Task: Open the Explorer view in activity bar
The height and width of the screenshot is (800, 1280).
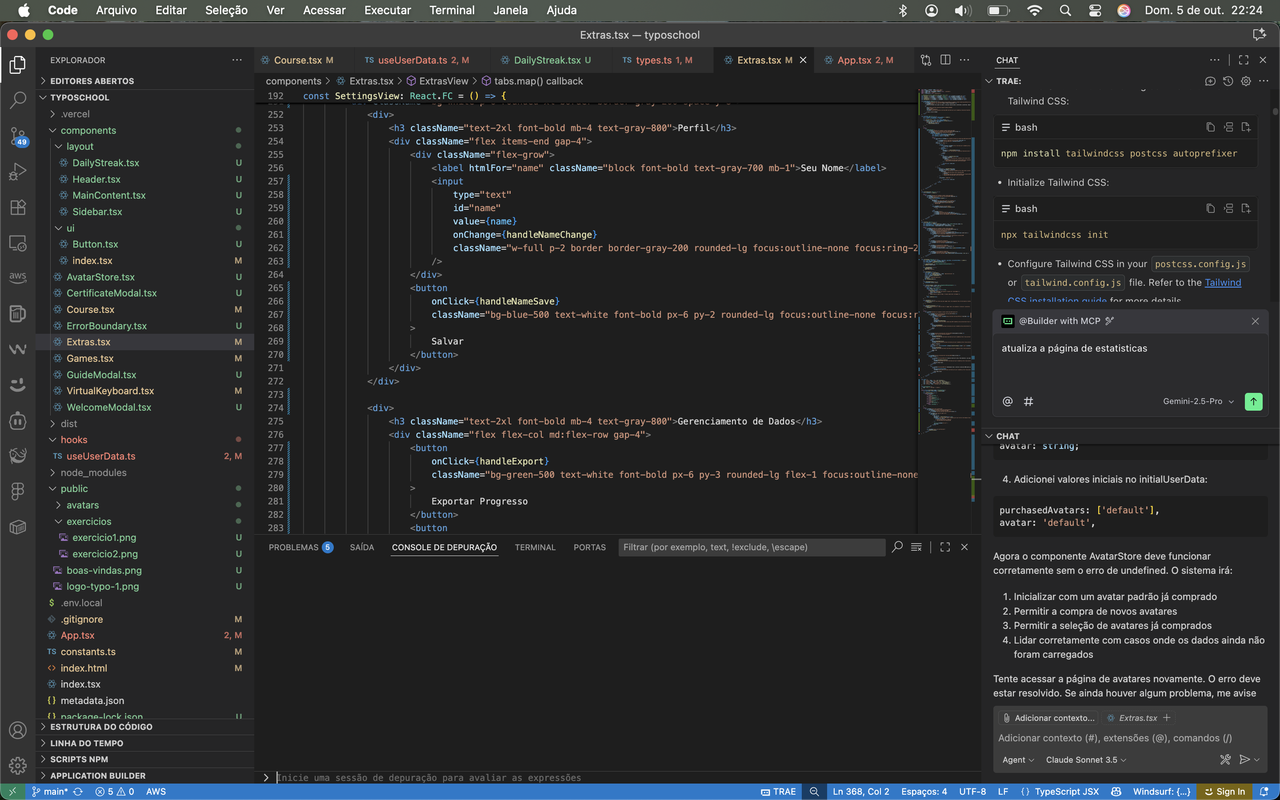Action: (17, 66)
